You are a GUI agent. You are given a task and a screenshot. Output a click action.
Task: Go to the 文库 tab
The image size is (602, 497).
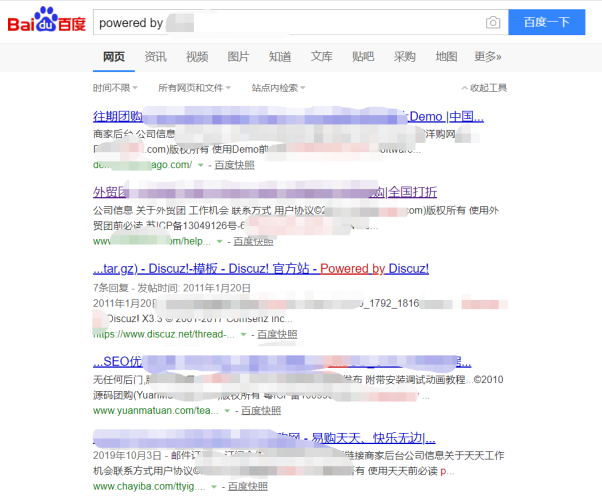321,57
